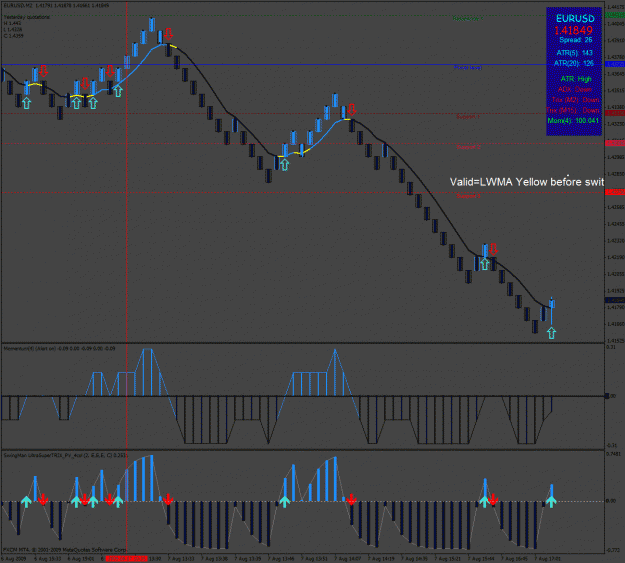This screenshot has height=563, width=625.
Task: Click the SwingMan UltraSuperTRIX indicator label
Action: 66,455
